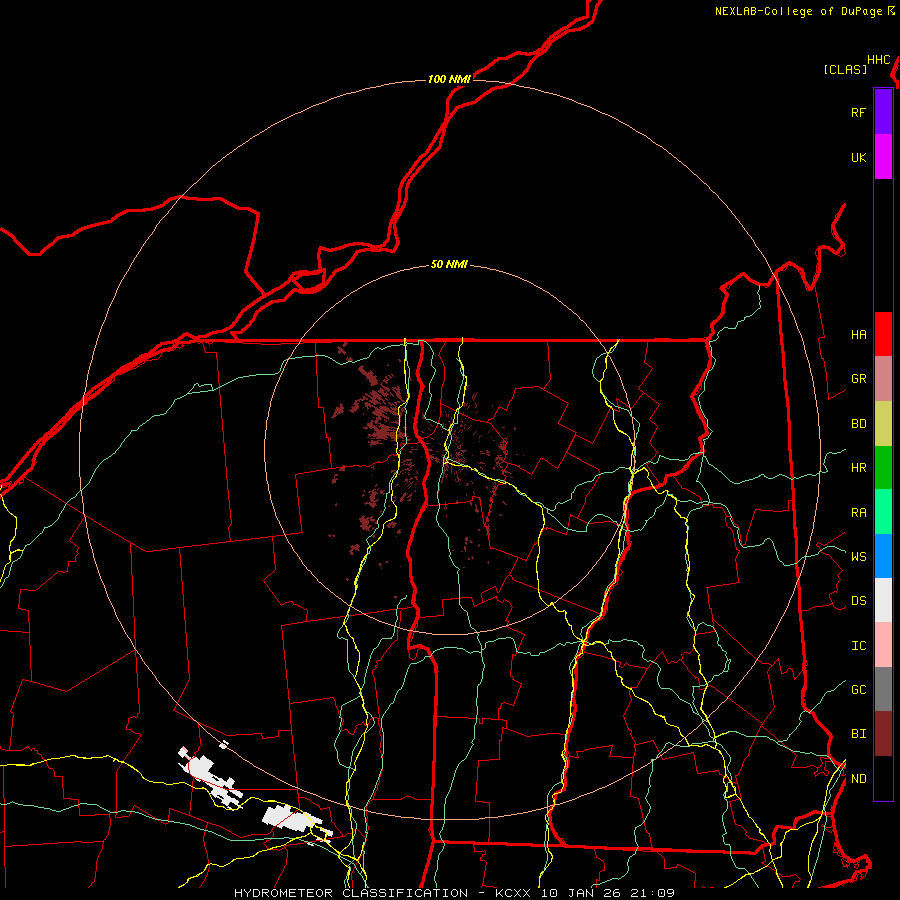
Task: Click the GR pink-brown legend swatch
Action: click(x=883, y=379)
